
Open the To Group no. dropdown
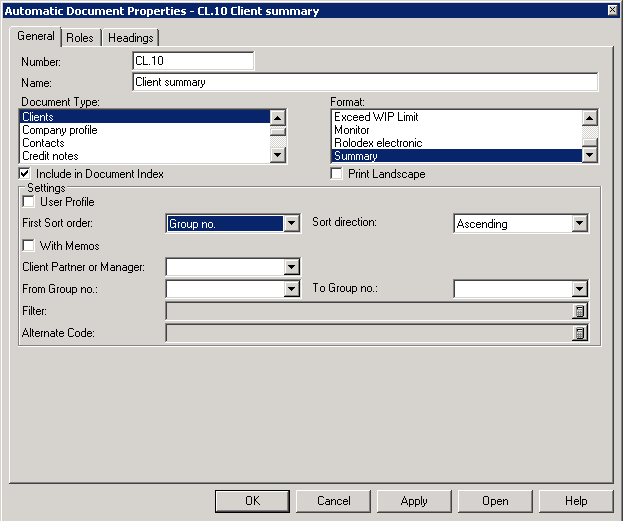579,289
